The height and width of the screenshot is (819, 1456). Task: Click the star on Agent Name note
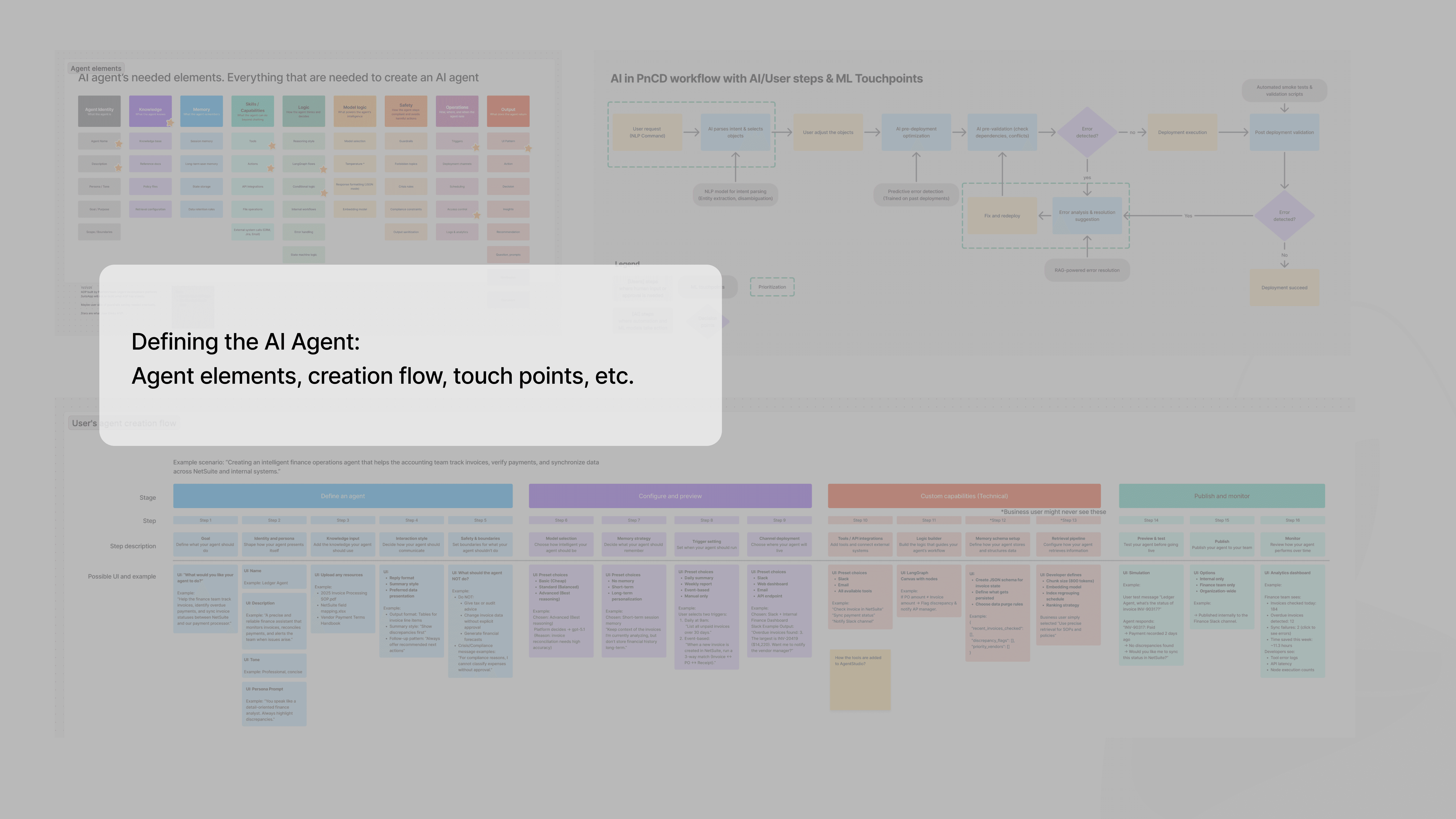pyautogui.click(x=119, y=144)
